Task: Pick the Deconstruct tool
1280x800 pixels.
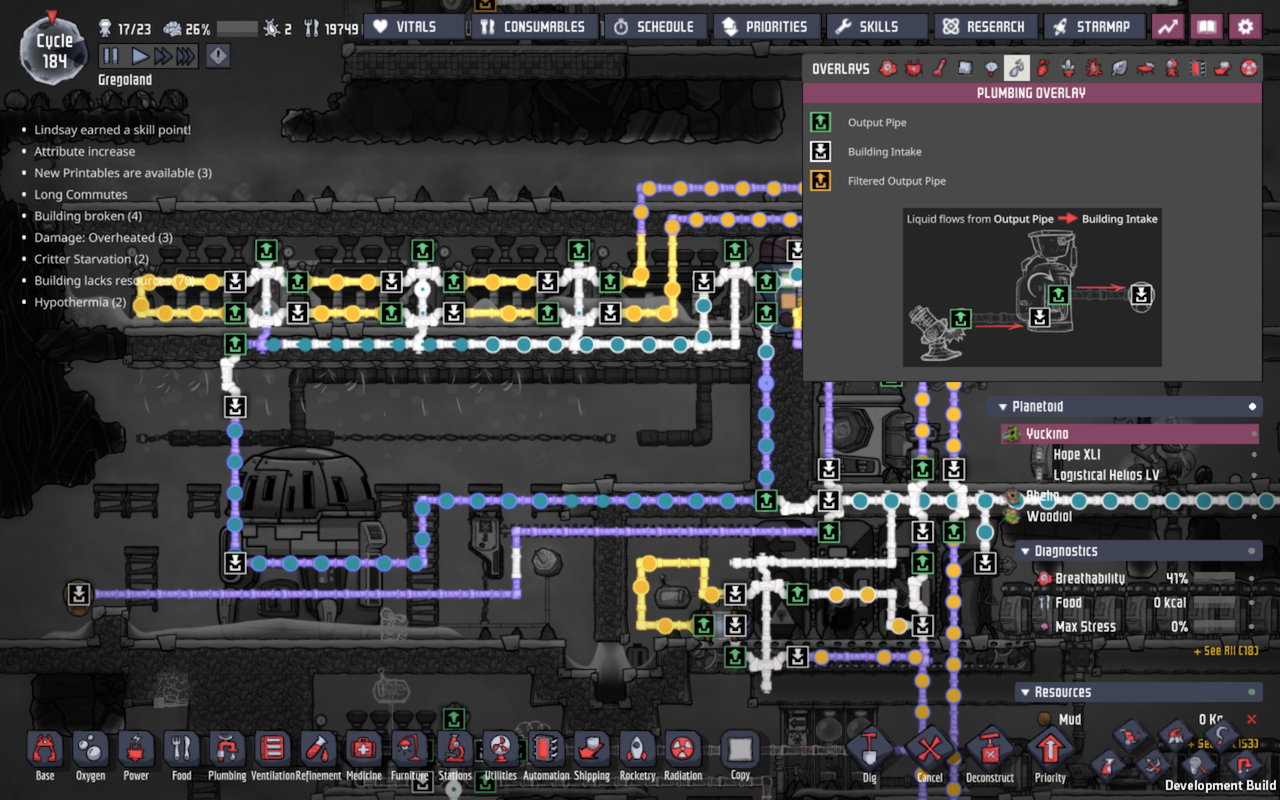Action: pos(989,755)
